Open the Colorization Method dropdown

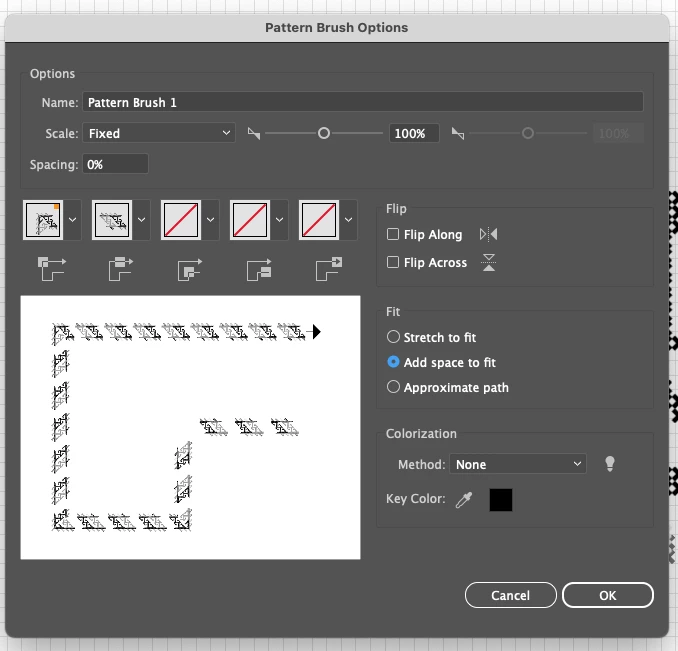[x=518, y=464]
